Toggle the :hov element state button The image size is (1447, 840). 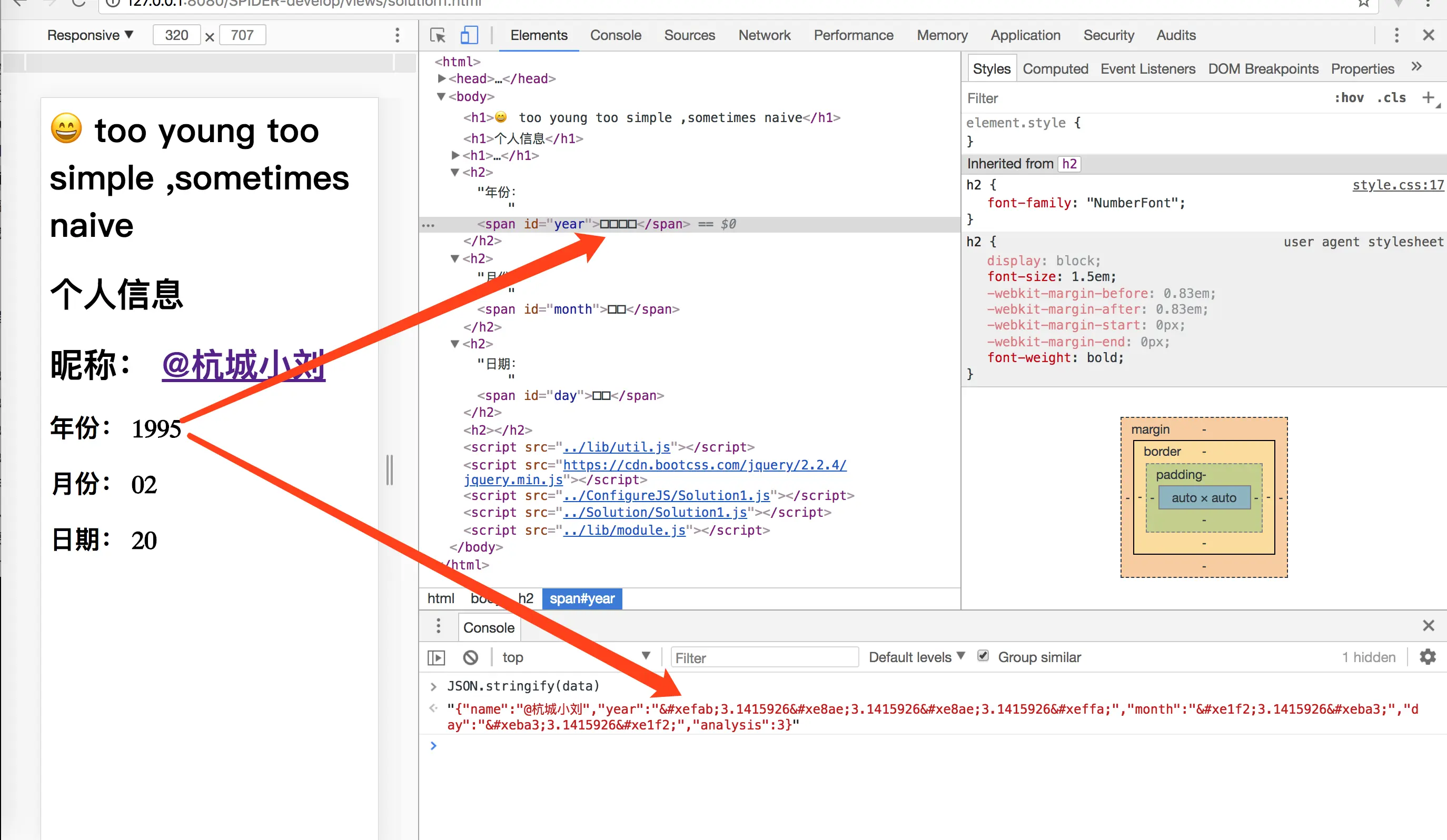[x=1349, y=98]
